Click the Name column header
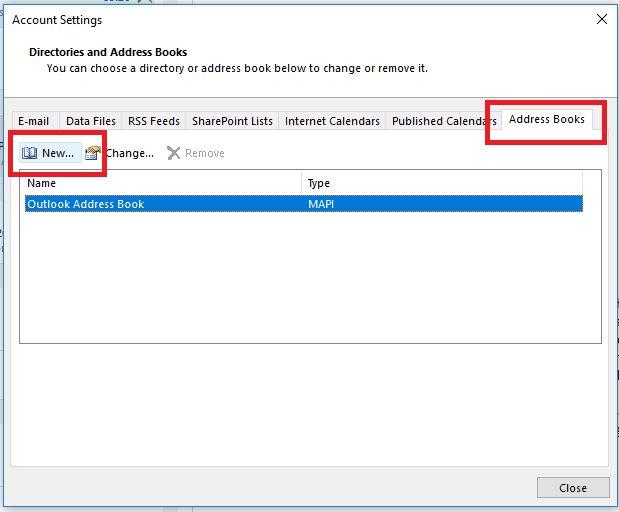619x512 pixels. click(x=160, y=183)
